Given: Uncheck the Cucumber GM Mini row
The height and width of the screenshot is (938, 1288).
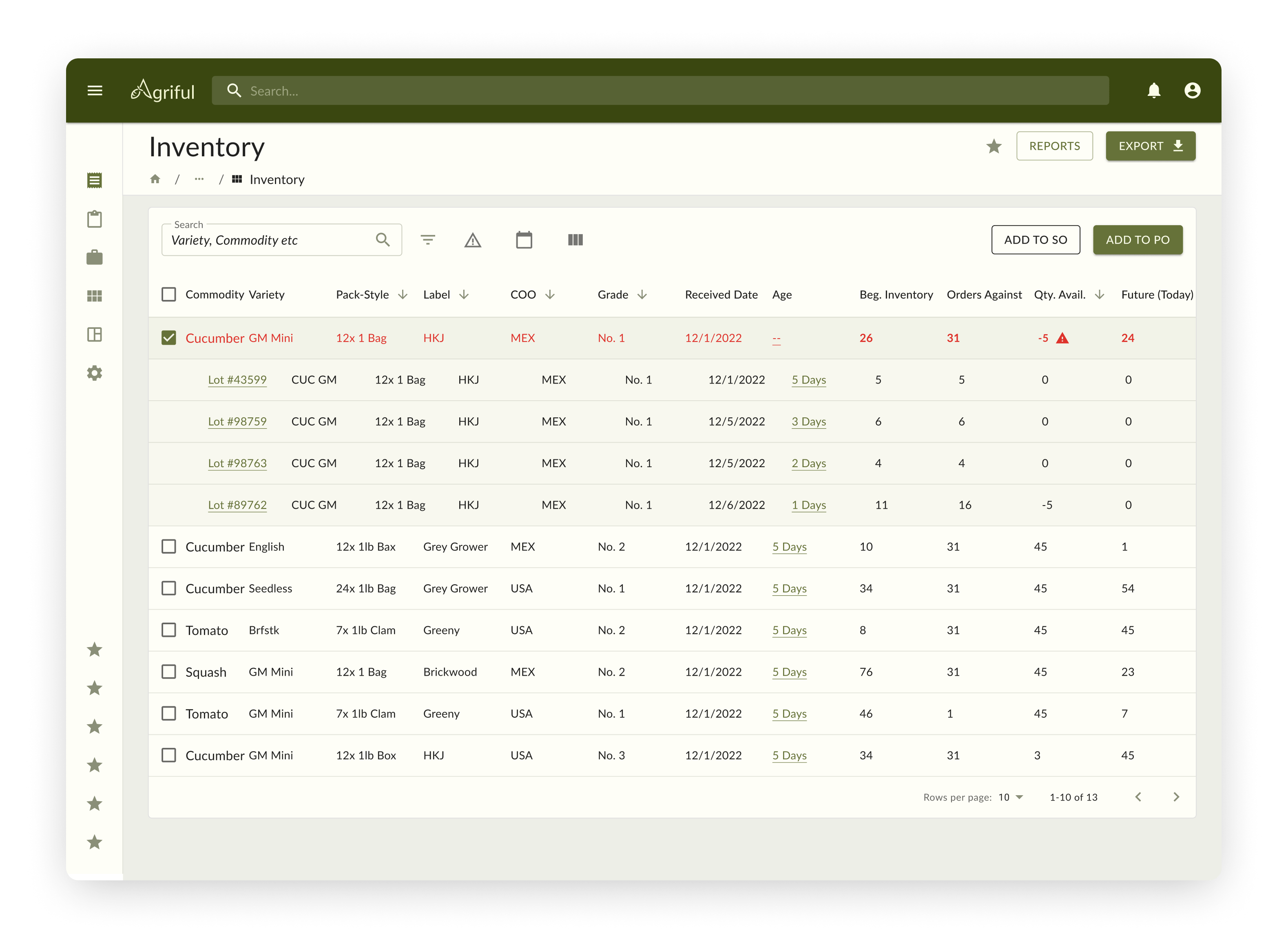Looking at the screenshot, I should [169, 337].
